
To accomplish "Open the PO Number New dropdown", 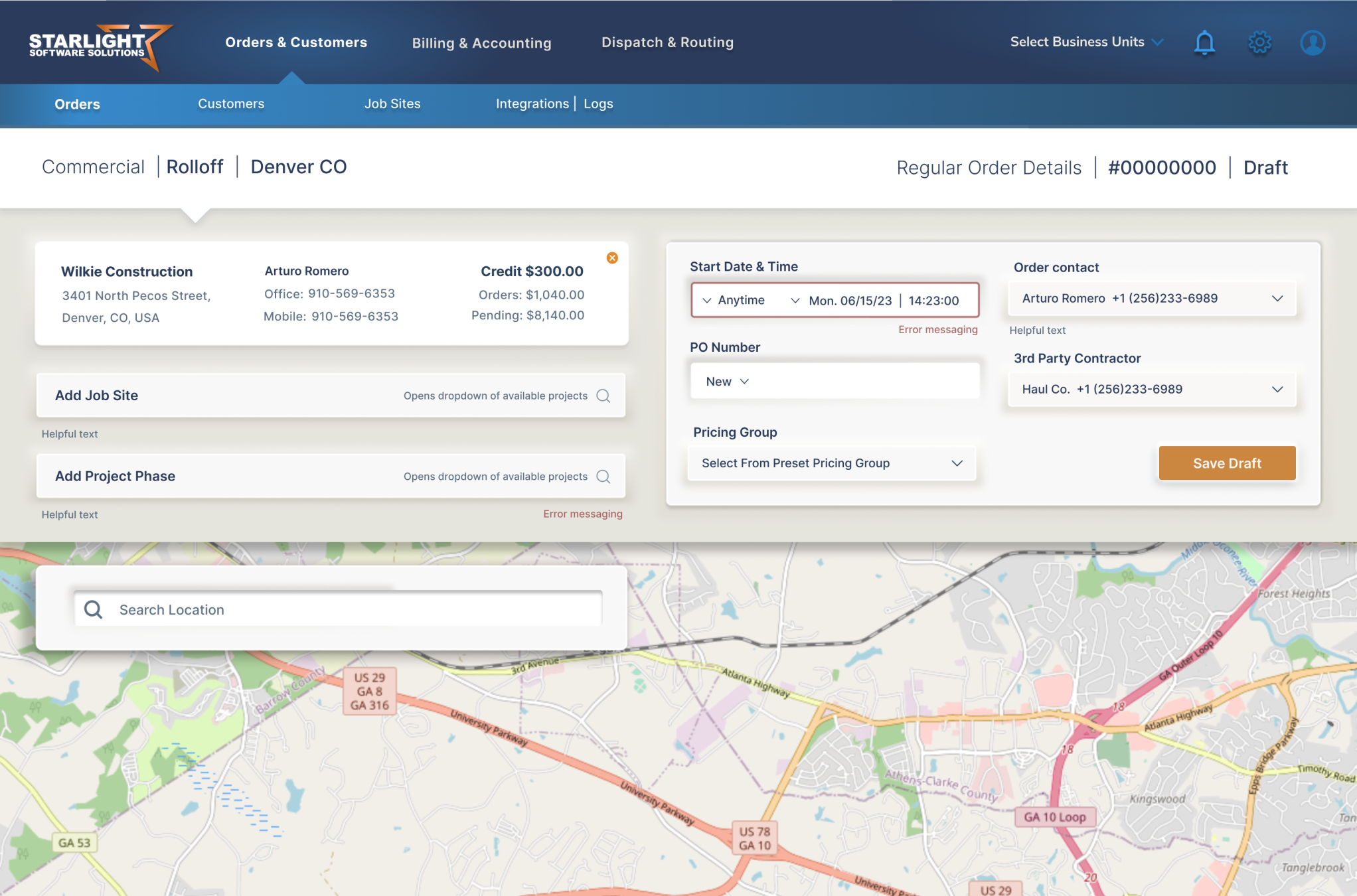I will pyautogui.click(x=727, y=382).
